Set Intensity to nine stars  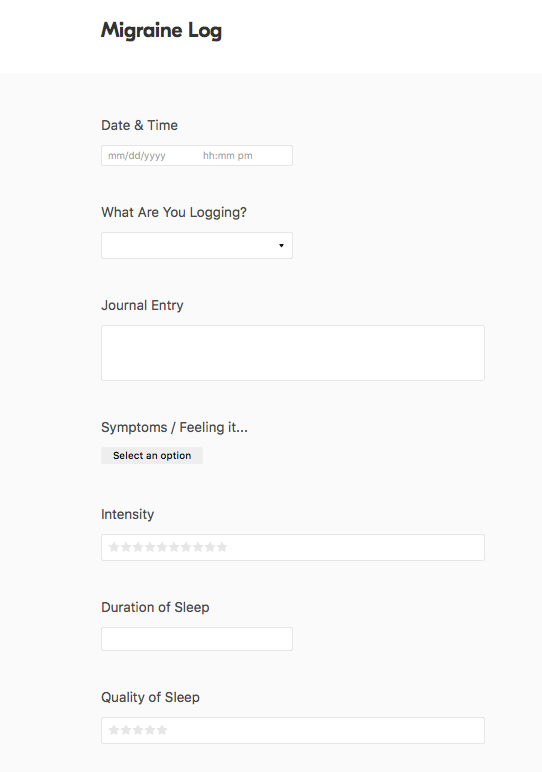point(210,547)
